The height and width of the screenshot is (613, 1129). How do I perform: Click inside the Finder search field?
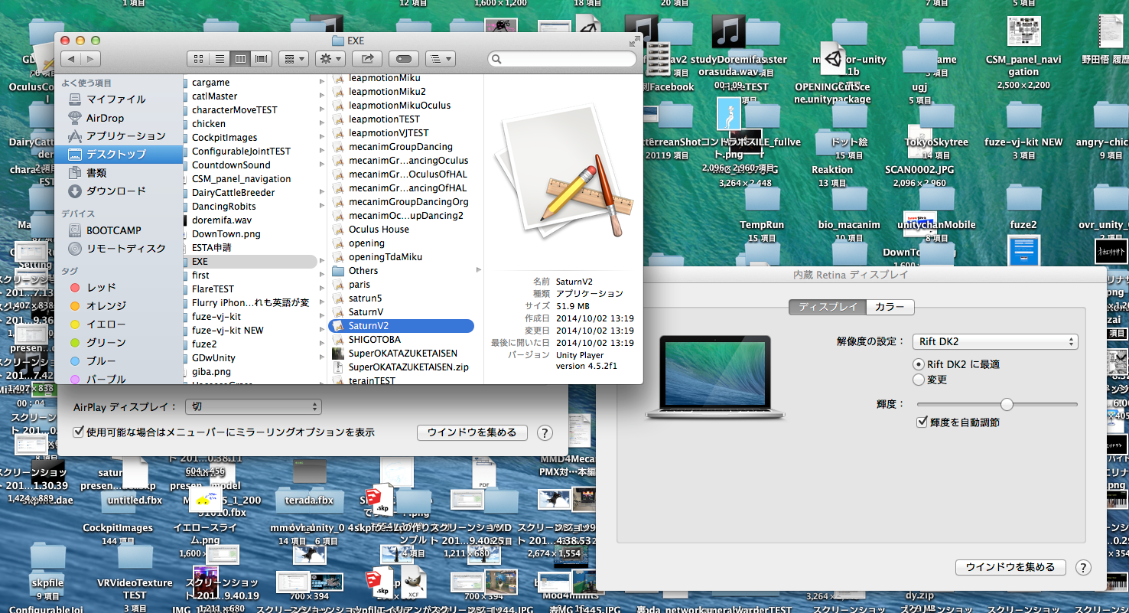click(560, 58)
